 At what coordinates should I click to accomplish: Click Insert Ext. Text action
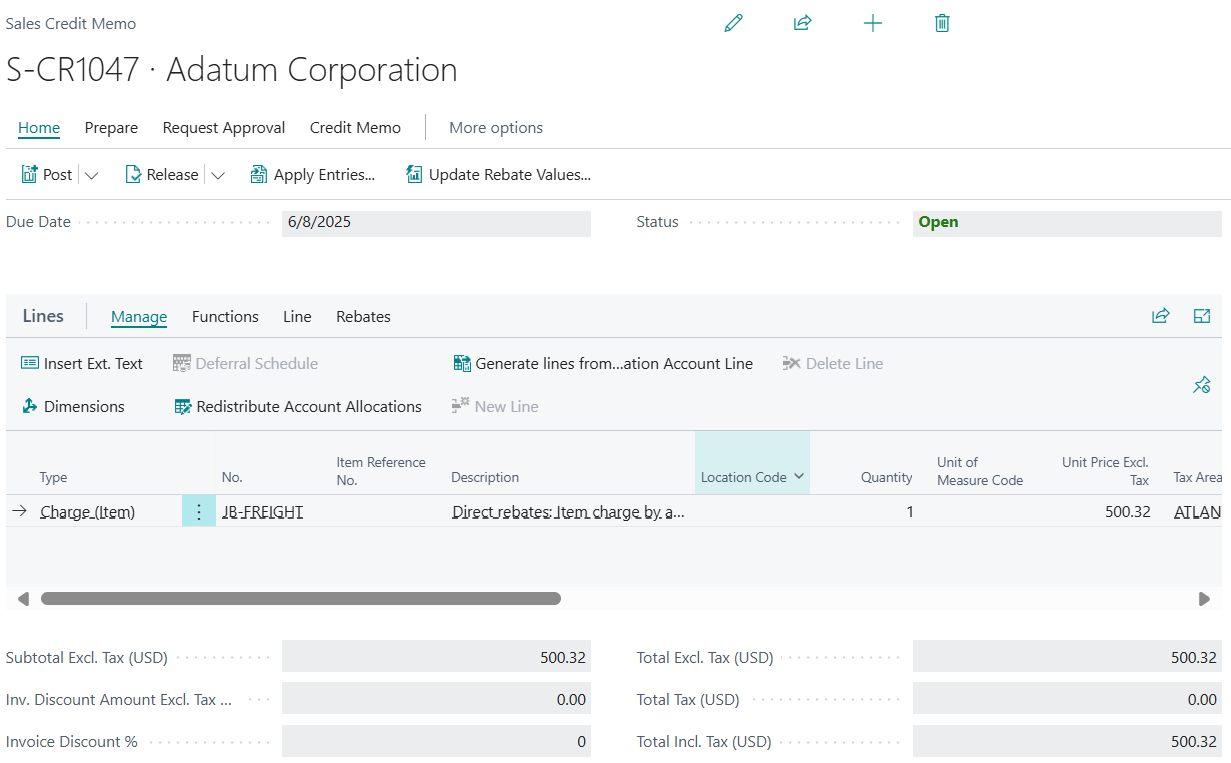(82, 363)
